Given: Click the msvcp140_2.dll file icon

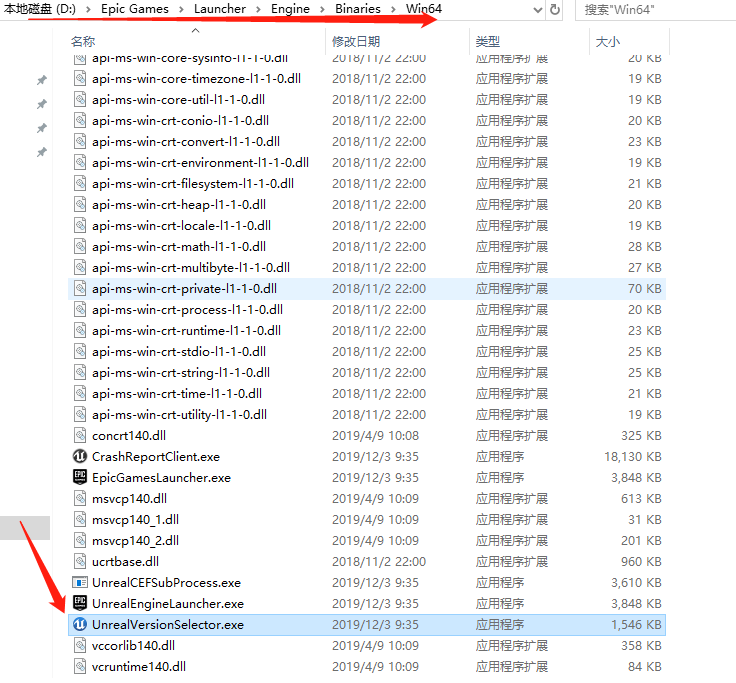Looking at the screenshot, I should (x=80, y=540).
